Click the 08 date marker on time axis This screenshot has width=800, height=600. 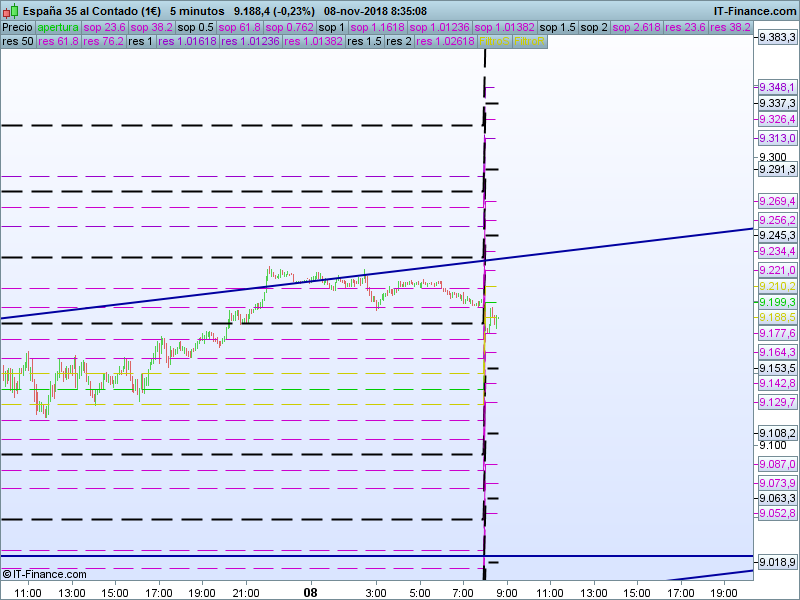tap(310, 591)
